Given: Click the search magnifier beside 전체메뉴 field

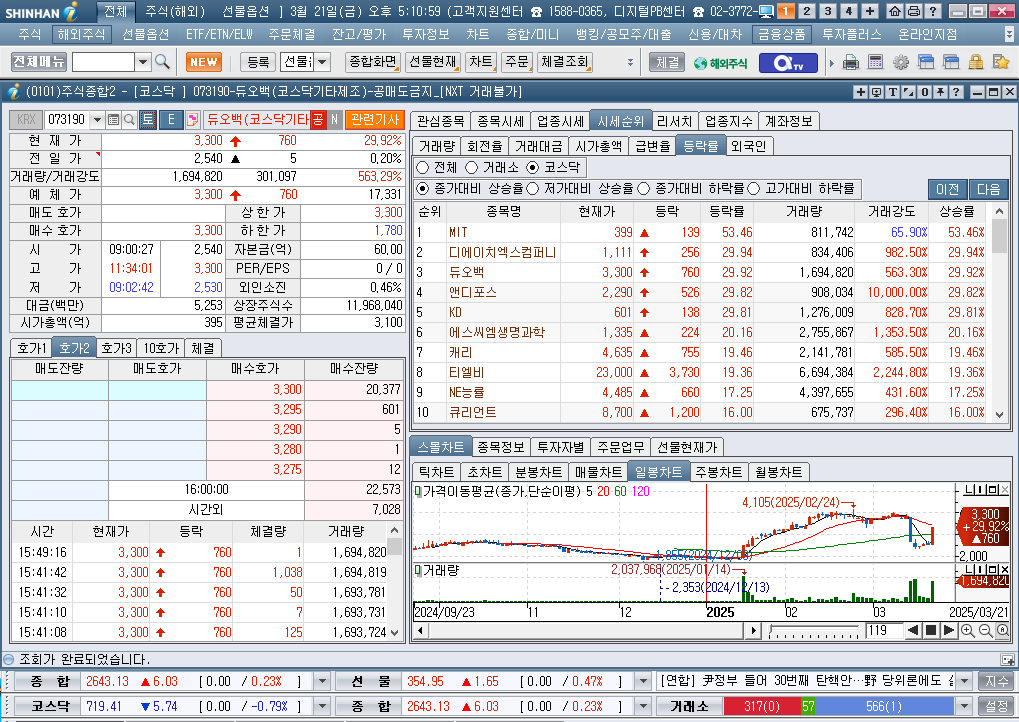Looking at the screenshot, I should click(x=162, y=62).
